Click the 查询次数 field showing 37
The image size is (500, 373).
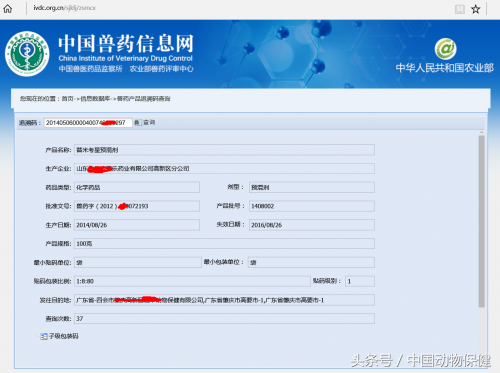(x=224, y=319)
